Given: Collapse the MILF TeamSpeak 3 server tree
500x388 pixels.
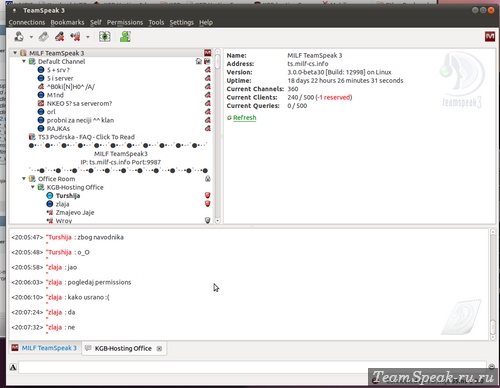Looking at the screenshot, I should click(x=15, y=53).
